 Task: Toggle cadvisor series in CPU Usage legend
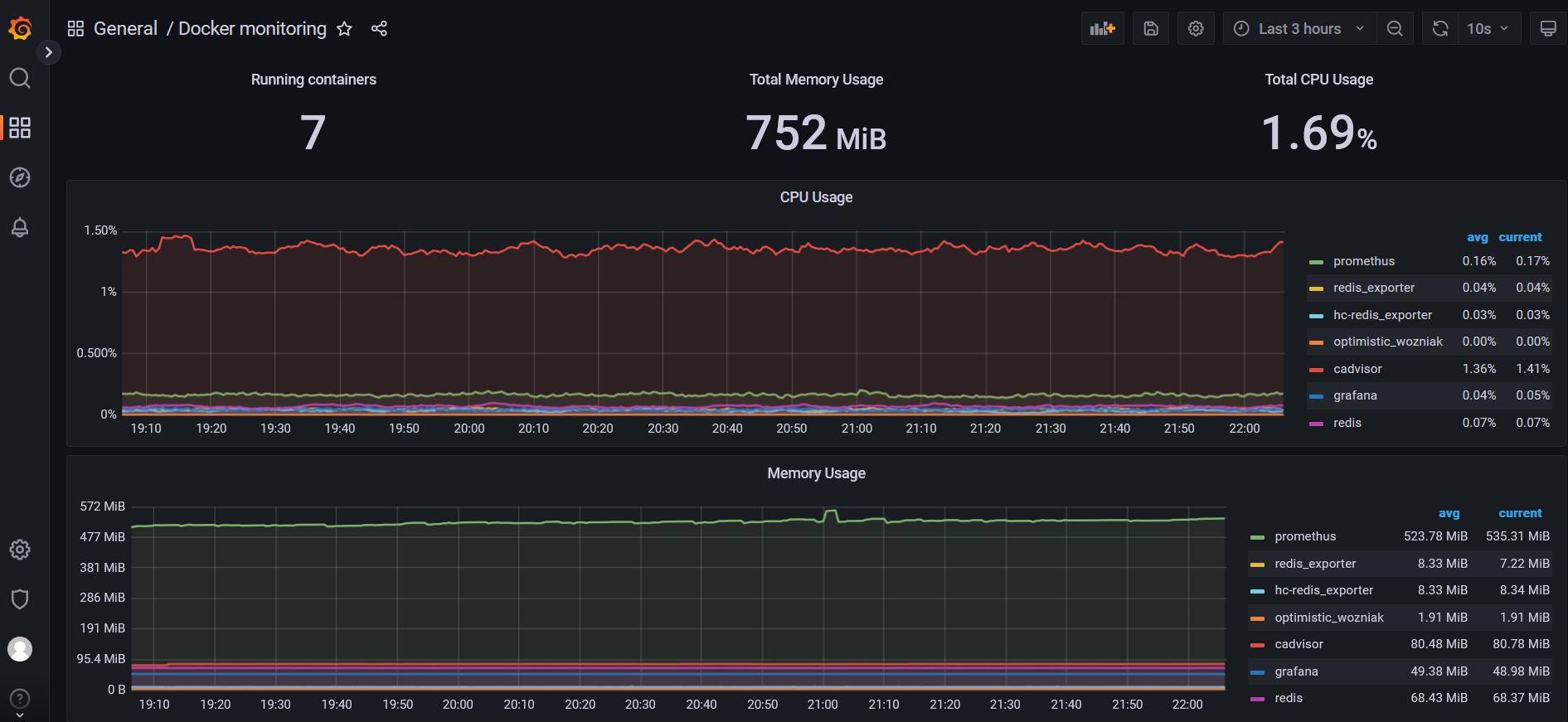click(x=1357, y=369)
